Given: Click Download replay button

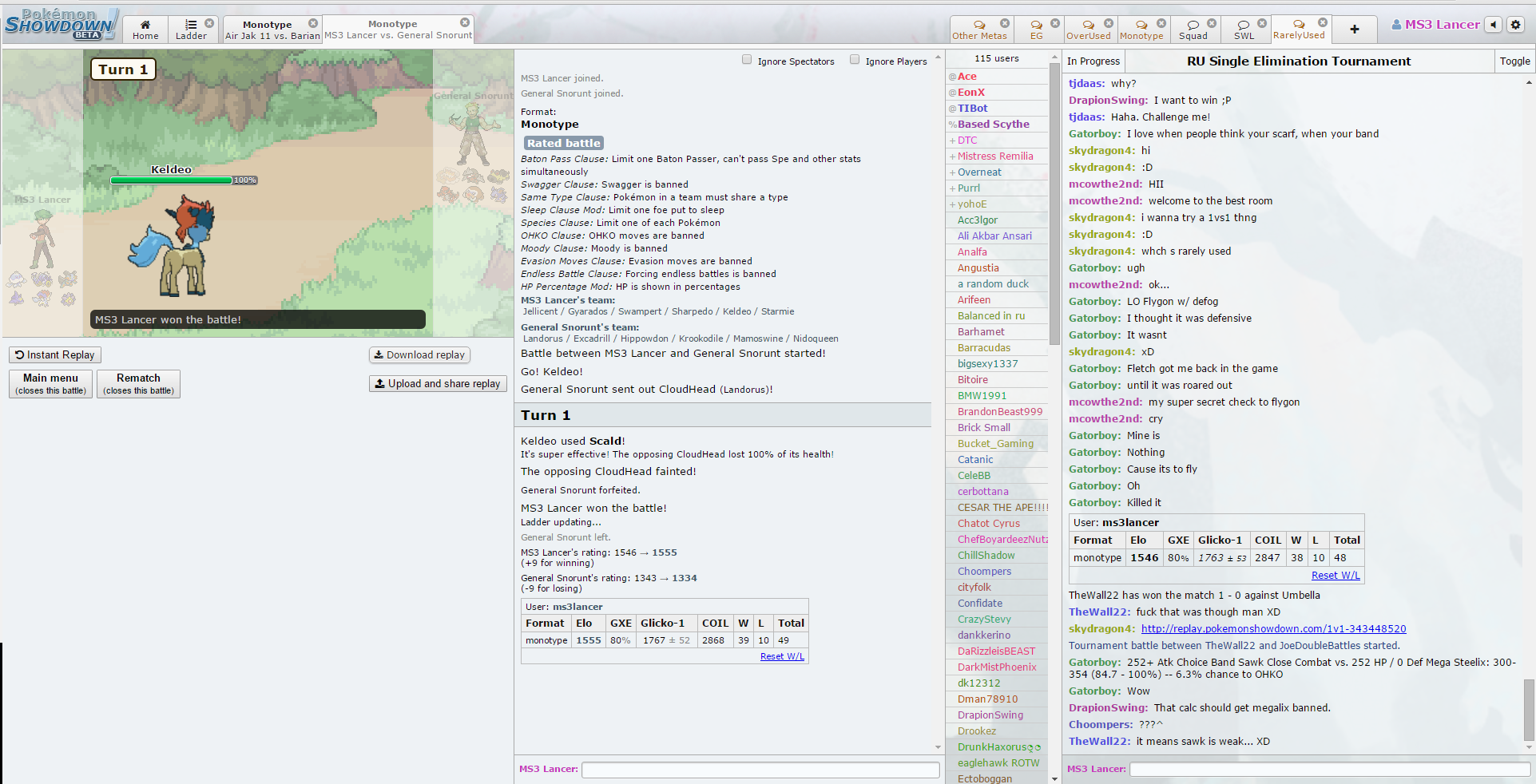Looking at the screenshot, I should (x=419, y=355).
